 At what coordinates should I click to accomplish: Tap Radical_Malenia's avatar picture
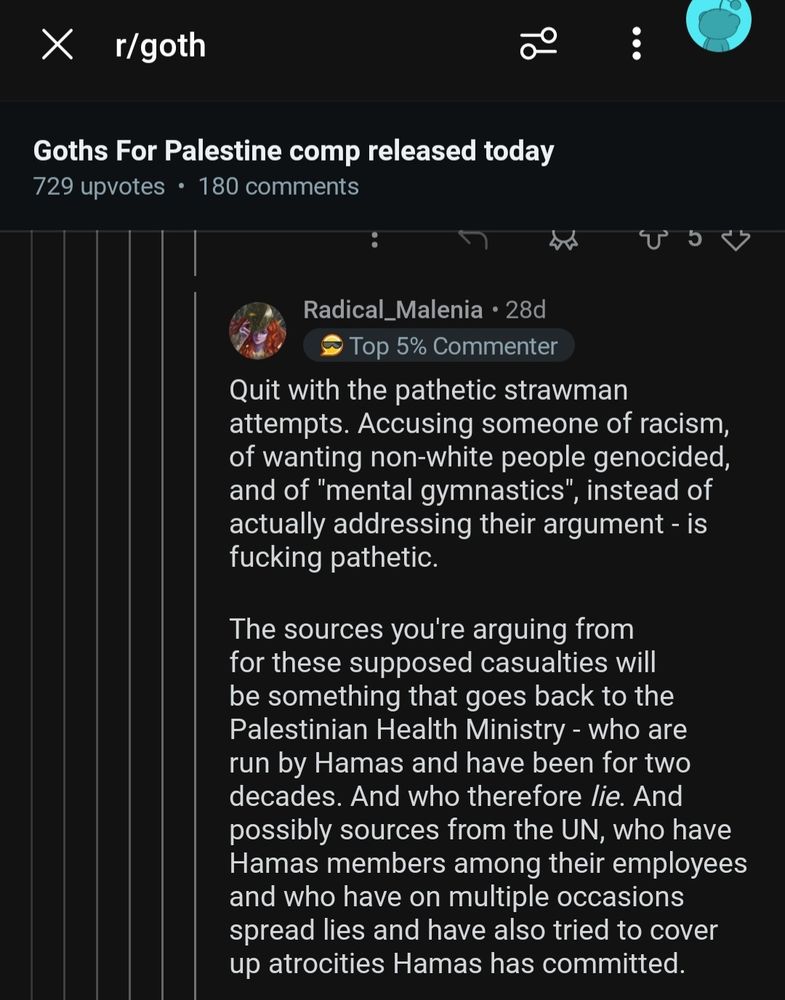(x=258, y=329)
